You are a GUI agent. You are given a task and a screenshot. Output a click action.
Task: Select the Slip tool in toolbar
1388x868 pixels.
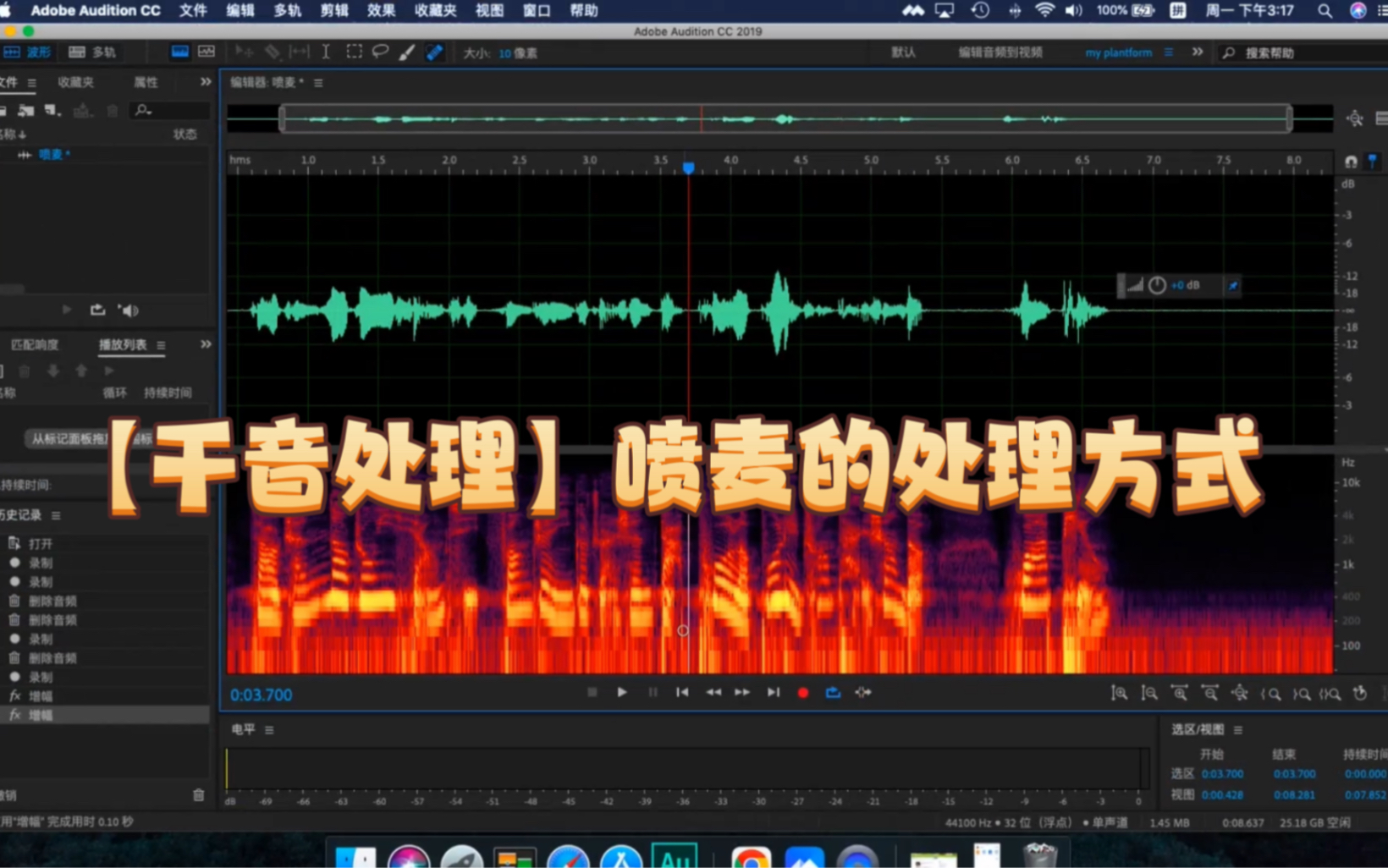click(x=299, y=52)
